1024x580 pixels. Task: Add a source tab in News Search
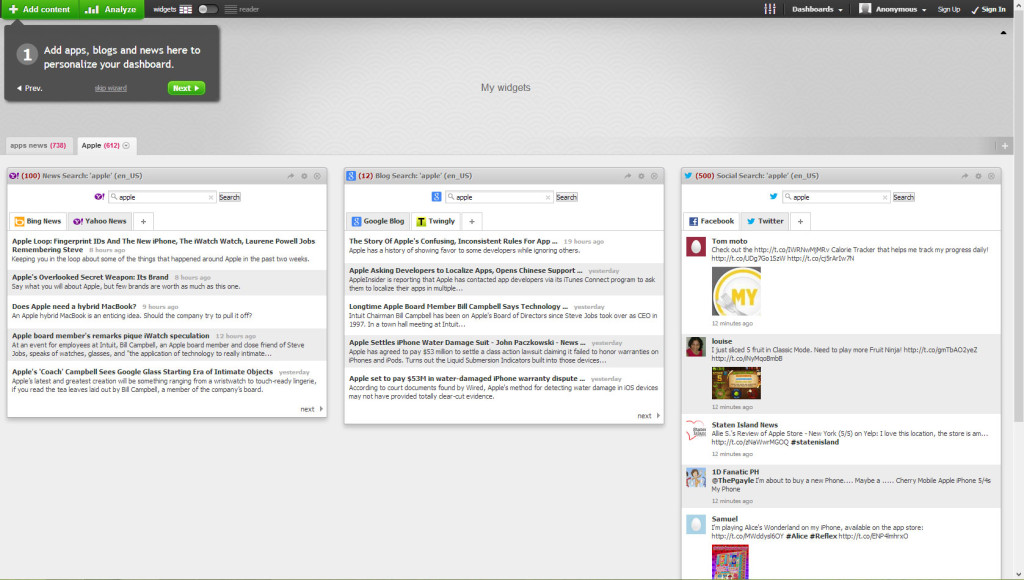tap(144, 221)
